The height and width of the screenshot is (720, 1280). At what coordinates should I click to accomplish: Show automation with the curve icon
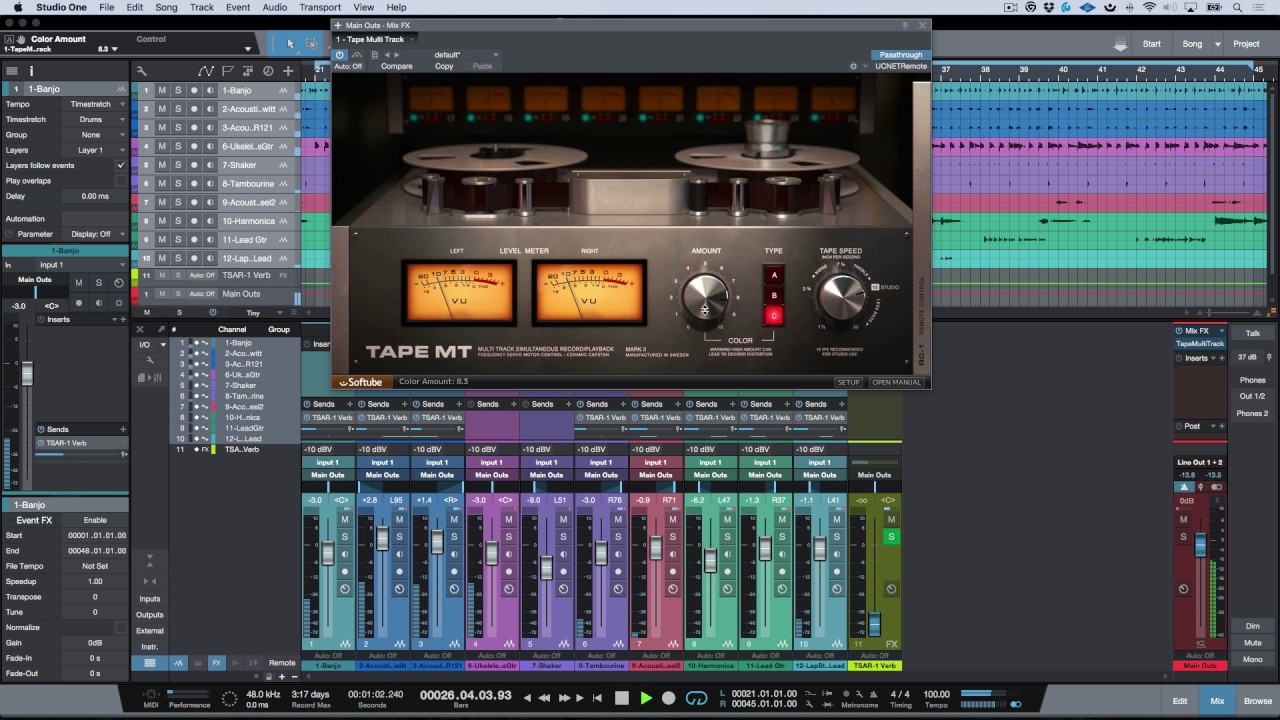(205, 71)
